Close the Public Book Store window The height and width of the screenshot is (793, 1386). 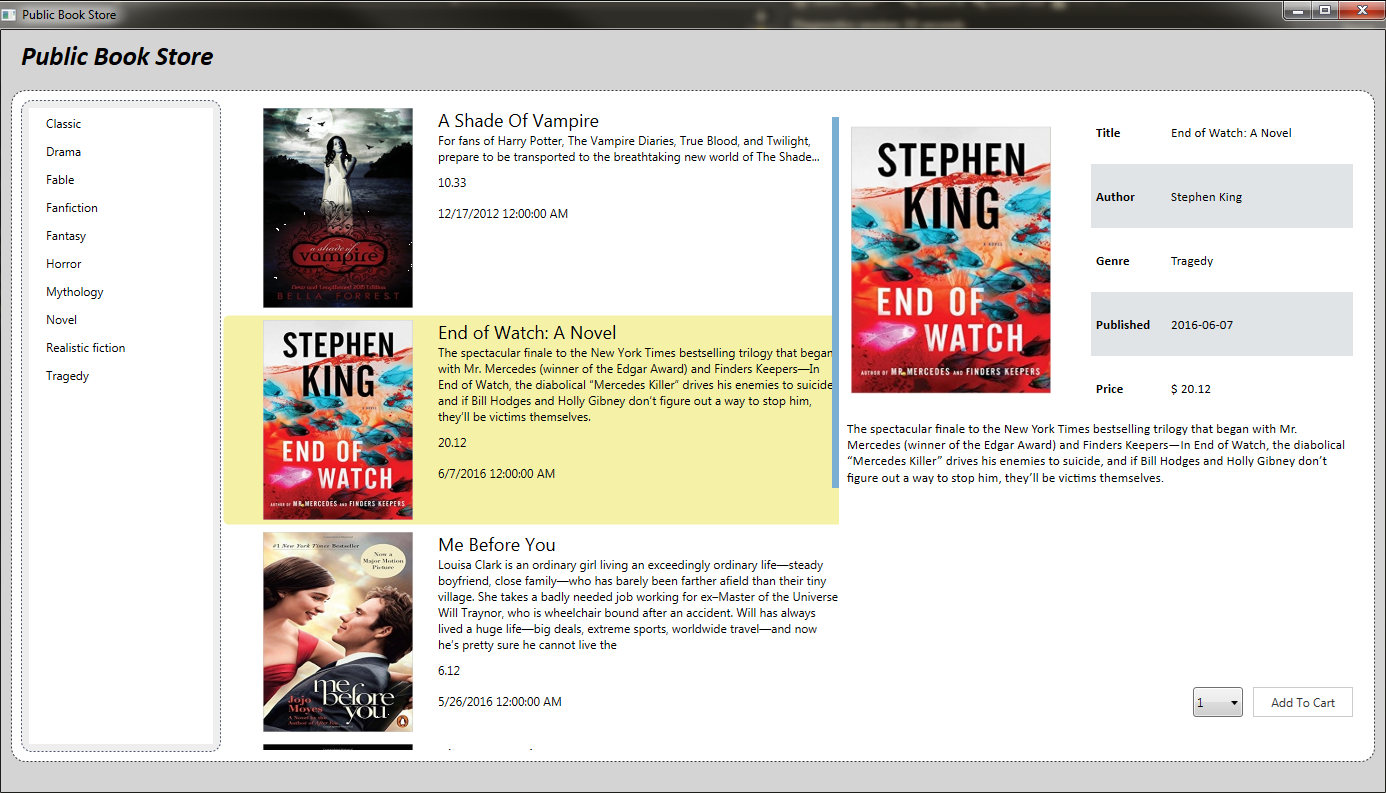pos(1360,10)
